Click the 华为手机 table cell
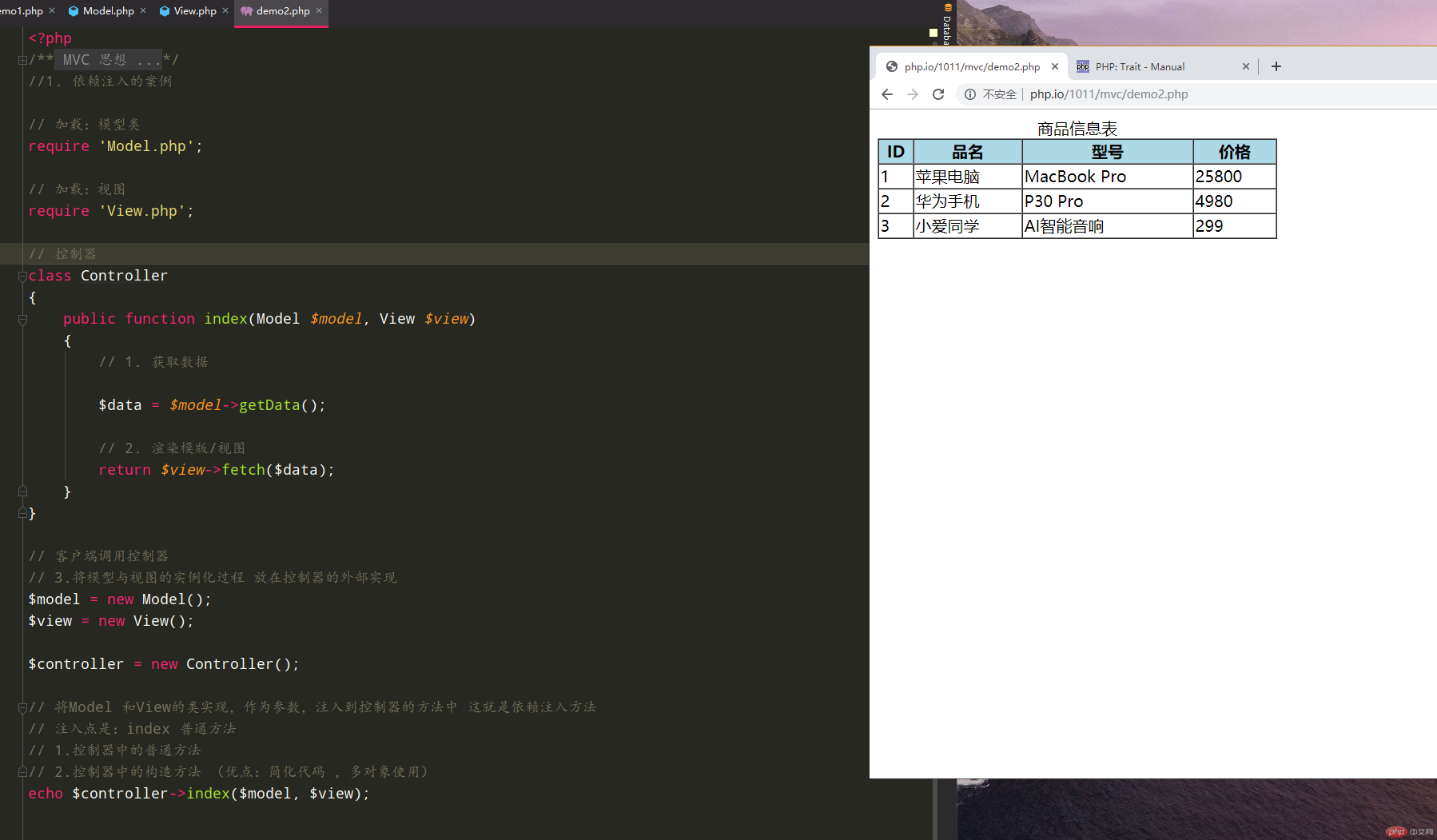Viewport: 1437px width, 840px height. click(x=968, y=201)
